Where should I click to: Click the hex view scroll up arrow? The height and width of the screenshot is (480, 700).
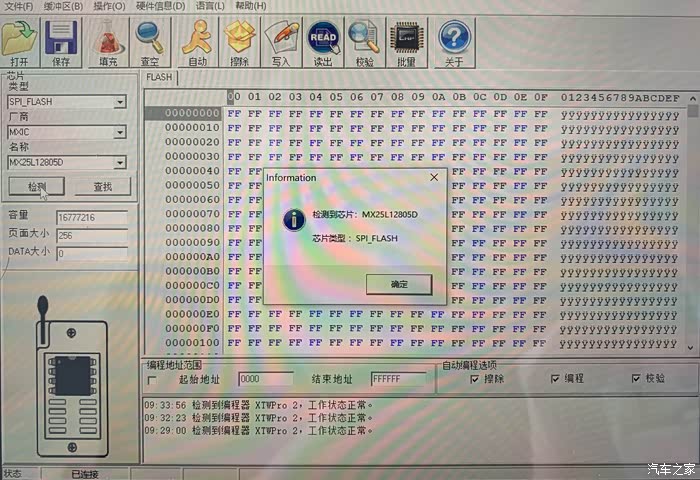[693, 98]
